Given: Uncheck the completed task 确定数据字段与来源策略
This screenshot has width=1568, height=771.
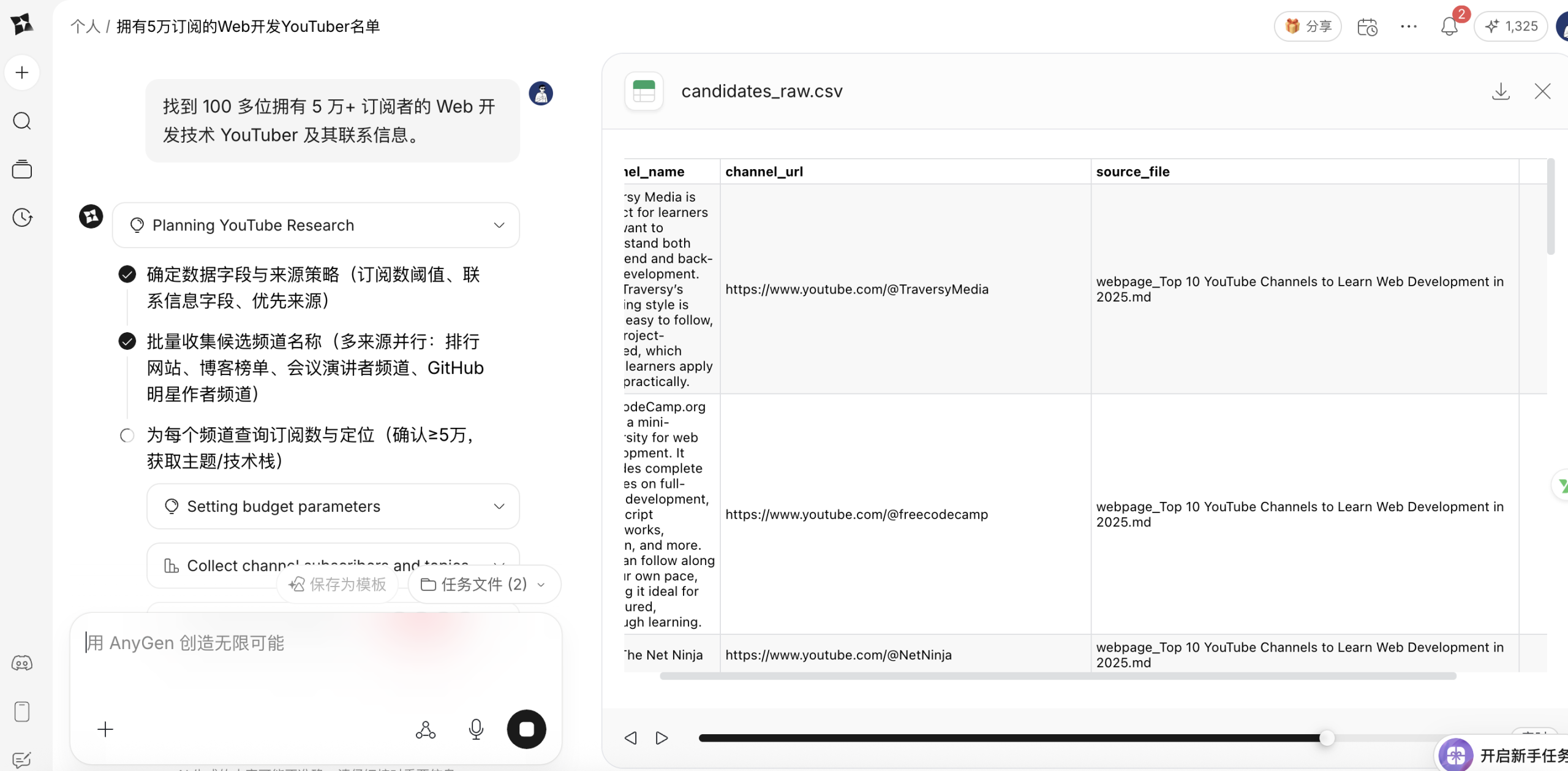Looking at the screenshot, I should click(x=127, y=274).
